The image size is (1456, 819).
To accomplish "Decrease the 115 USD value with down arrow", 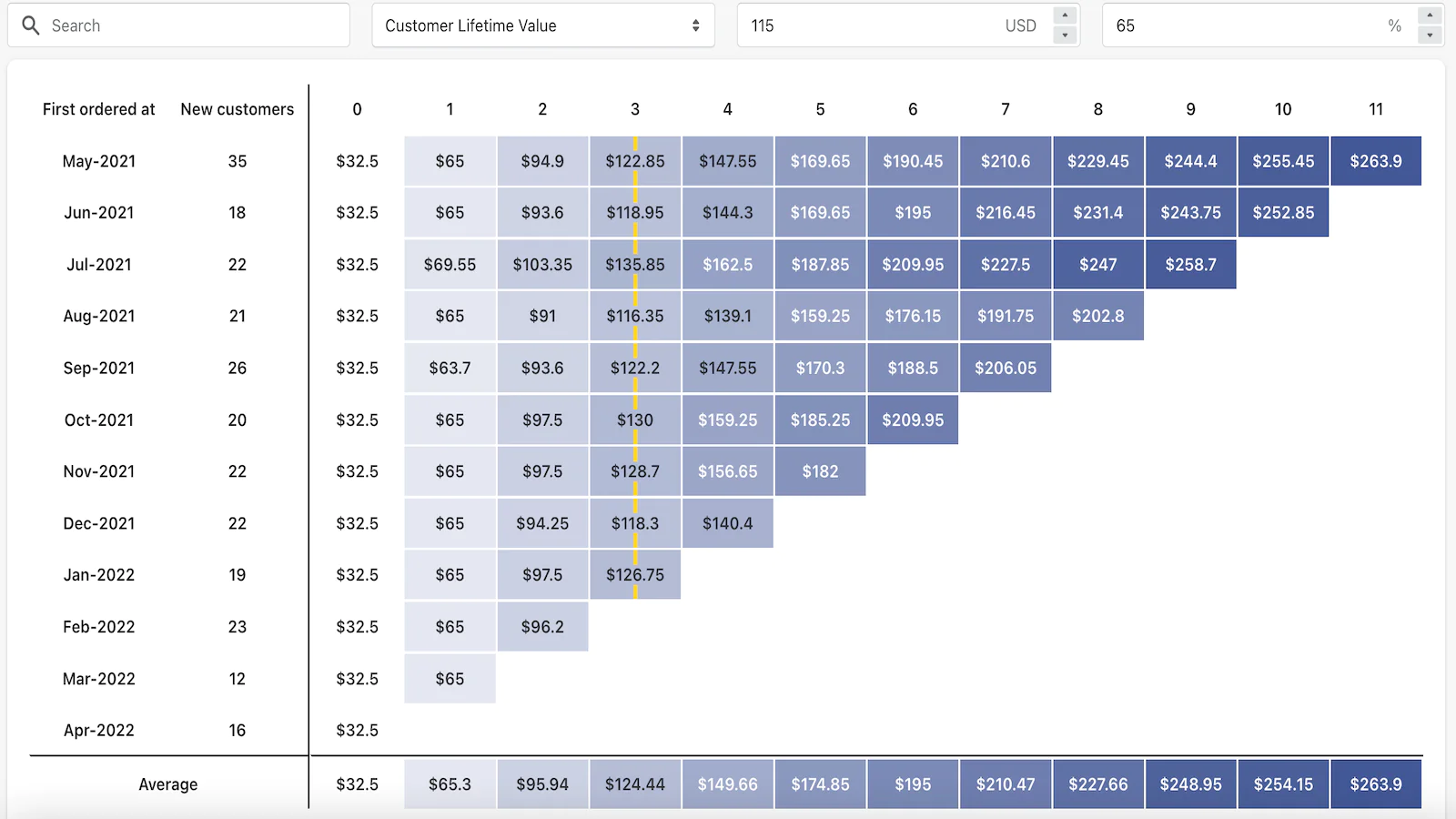I will [1065, 35].
